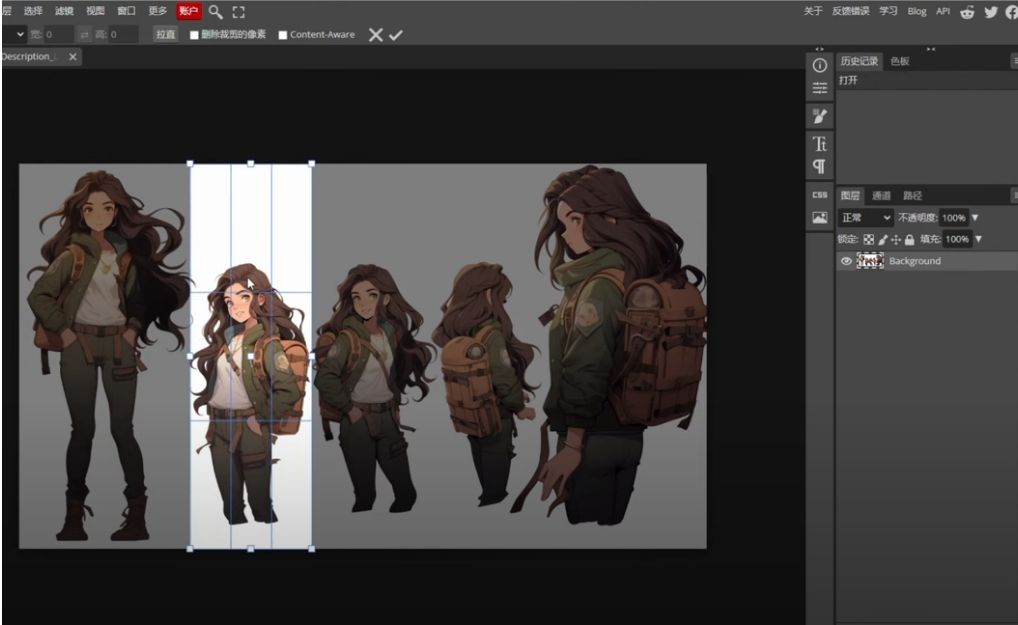Open the Brush settings panel icon
Screen dimensions: 1018x625
coord(820,116)
